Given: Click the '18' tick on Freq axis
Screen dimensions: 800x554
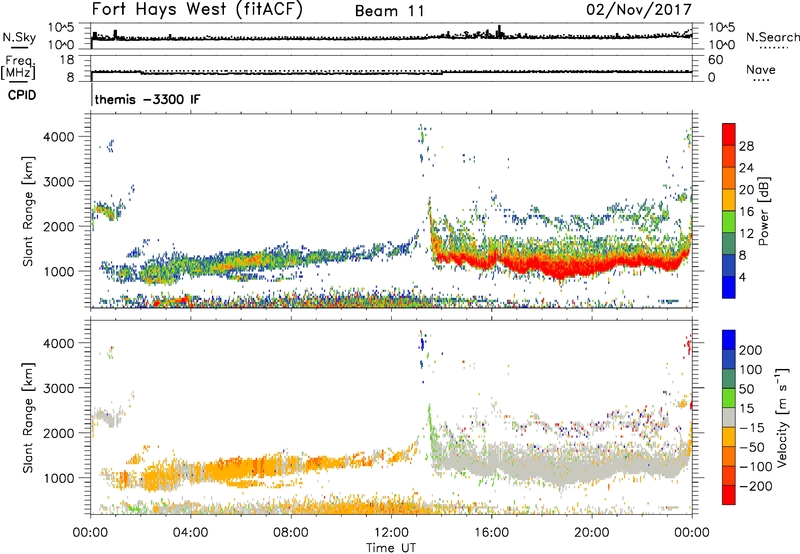Looking at the screenshot, I should pyautogui.click(x=66, y=60).
